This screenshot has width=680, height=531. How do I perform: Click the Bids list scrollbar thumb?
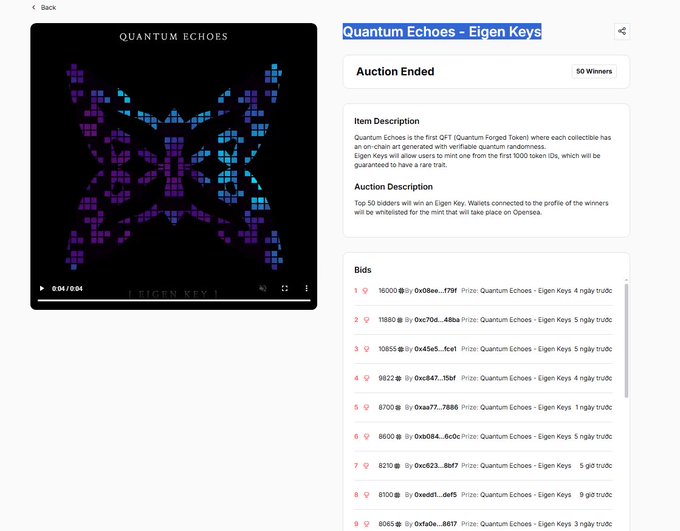(626, 340)
